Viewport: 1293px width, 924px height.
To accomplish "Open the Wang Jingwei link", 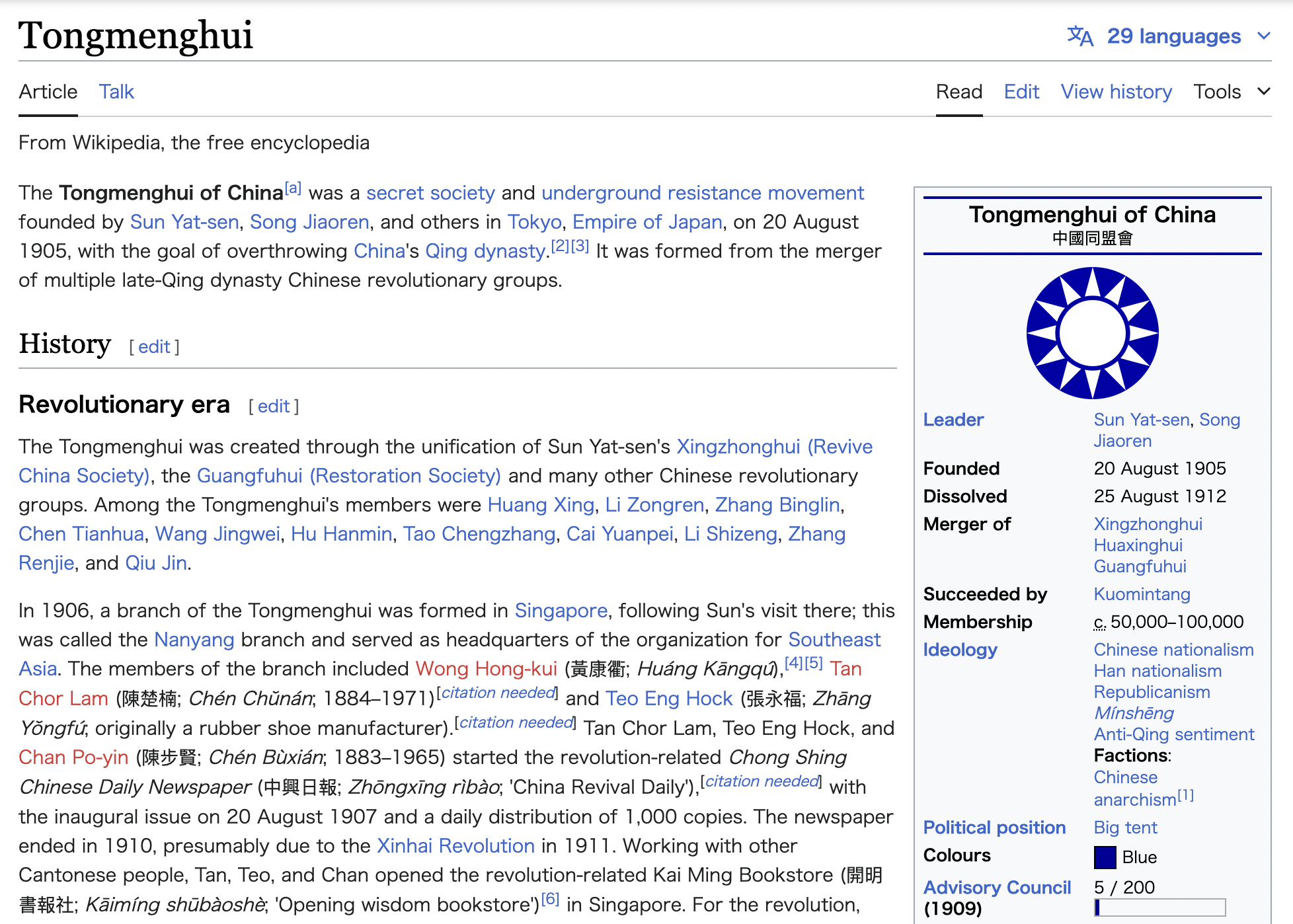I will 217,534.
